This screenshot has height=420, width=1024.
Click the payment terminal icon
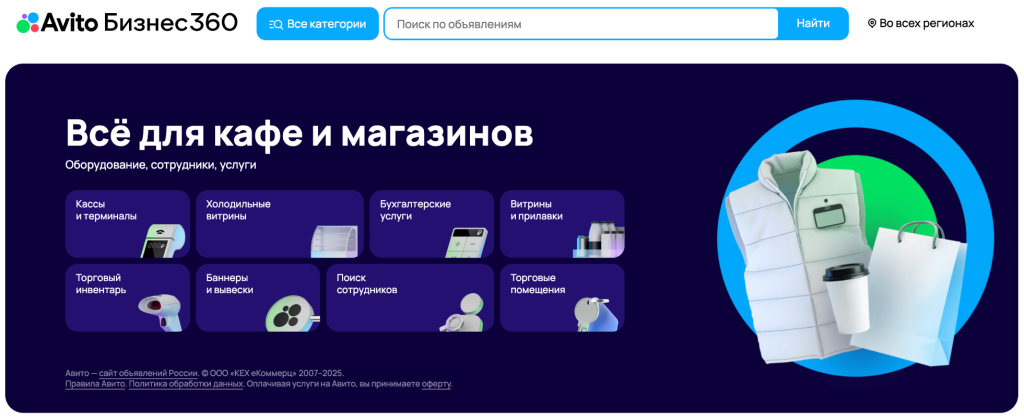[x=163, y=240]
